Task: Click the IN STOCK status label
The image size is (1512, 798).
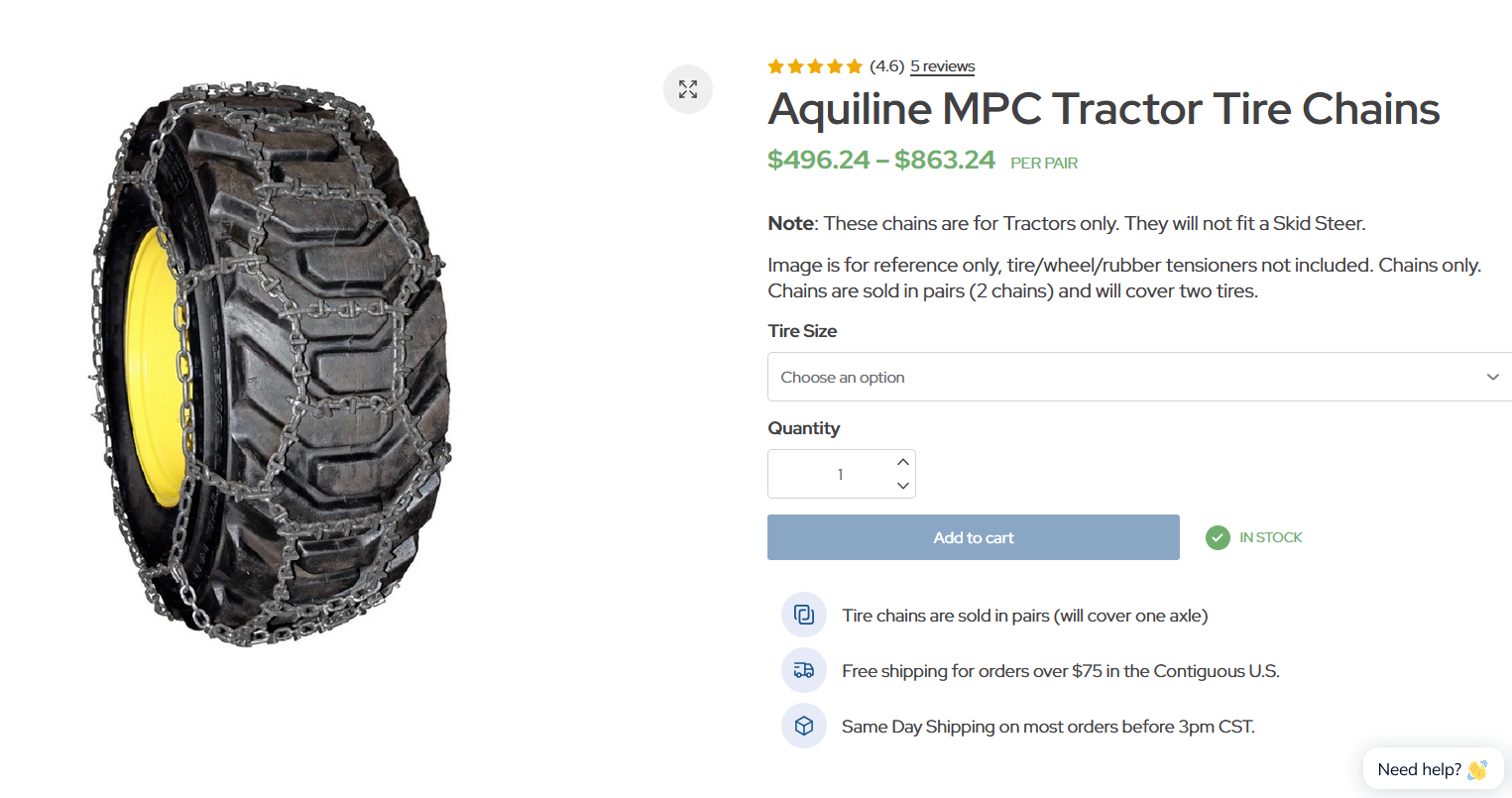Action: [x=1270, y=537]
